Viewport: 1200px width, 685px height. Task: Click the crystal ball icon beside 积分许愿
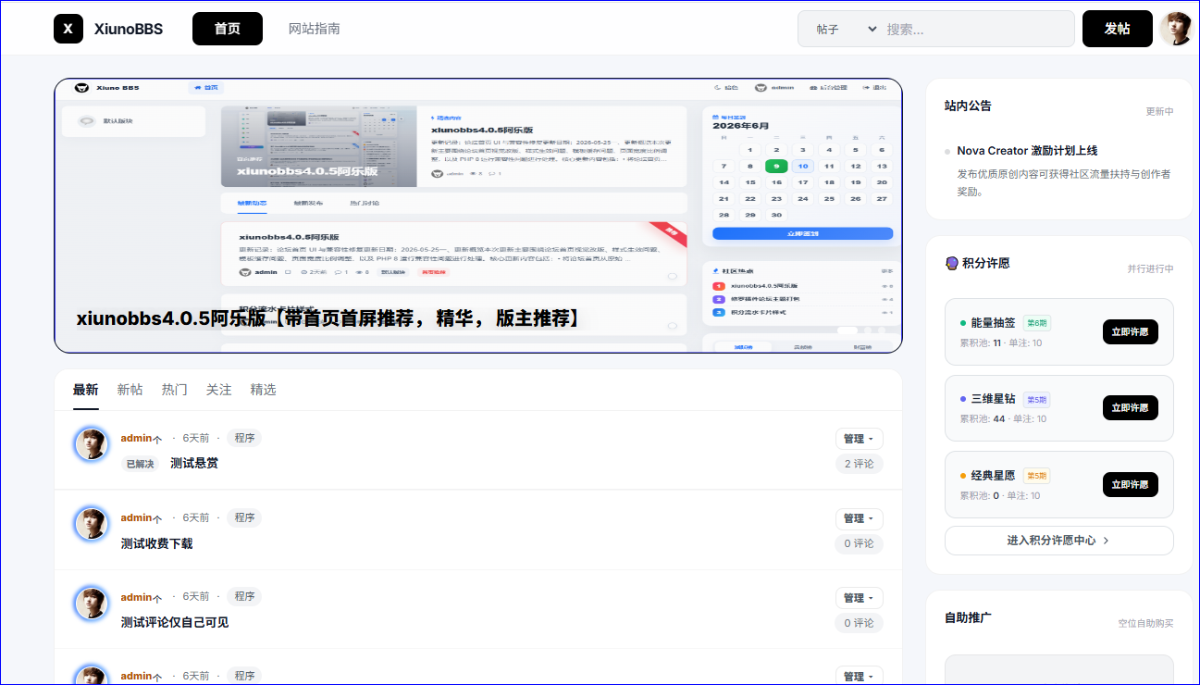point(952,263)
